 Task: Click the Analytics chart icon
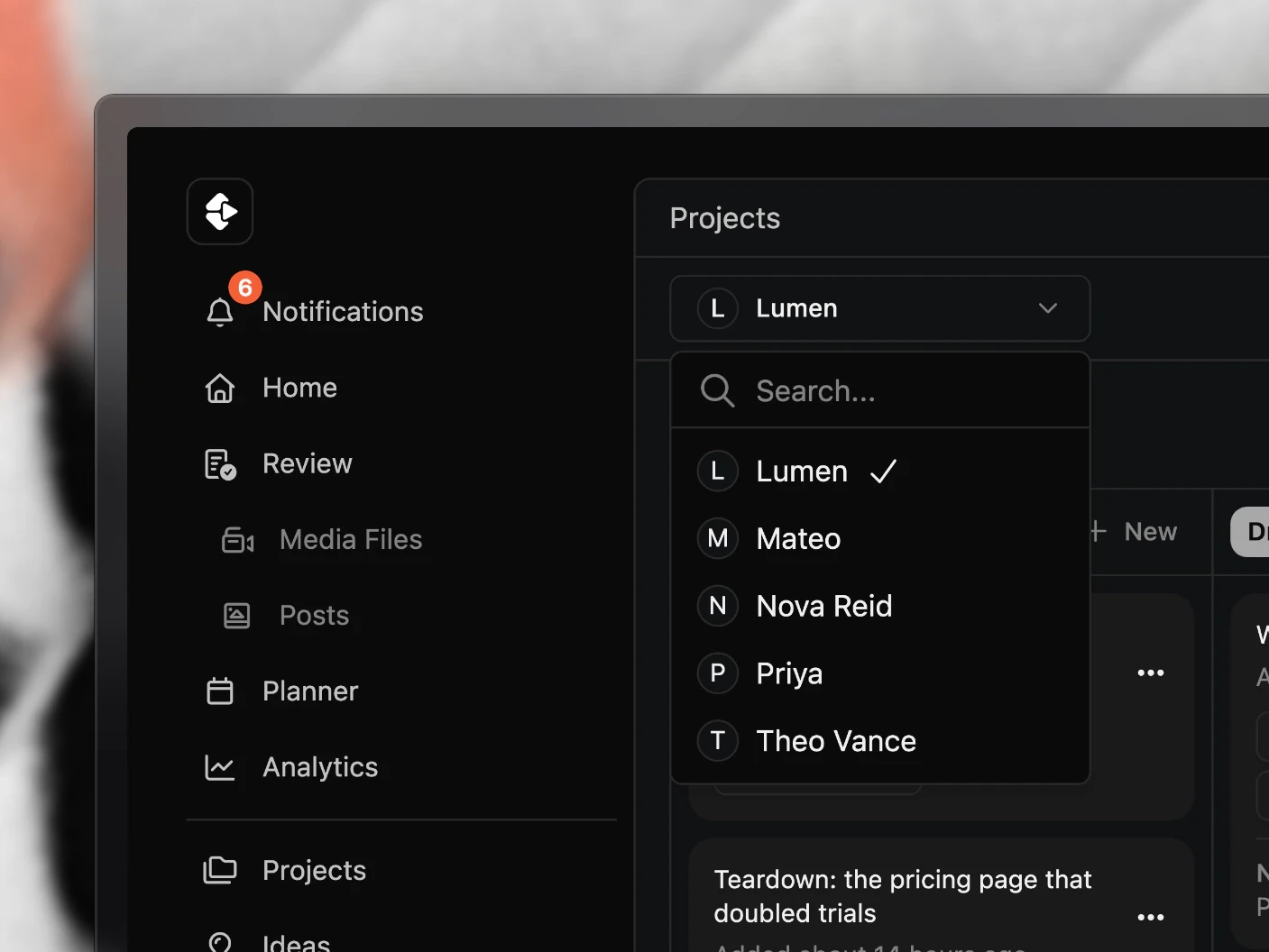220,767
